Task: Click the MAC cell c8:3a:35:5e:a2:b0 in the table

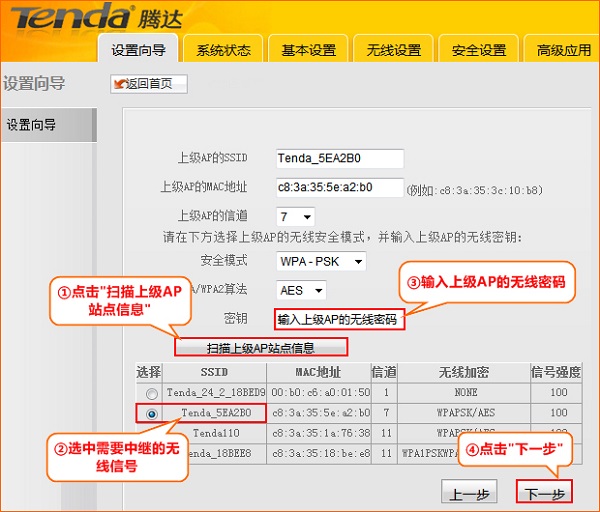Action: pyautogui.click(x=320, y=413)
